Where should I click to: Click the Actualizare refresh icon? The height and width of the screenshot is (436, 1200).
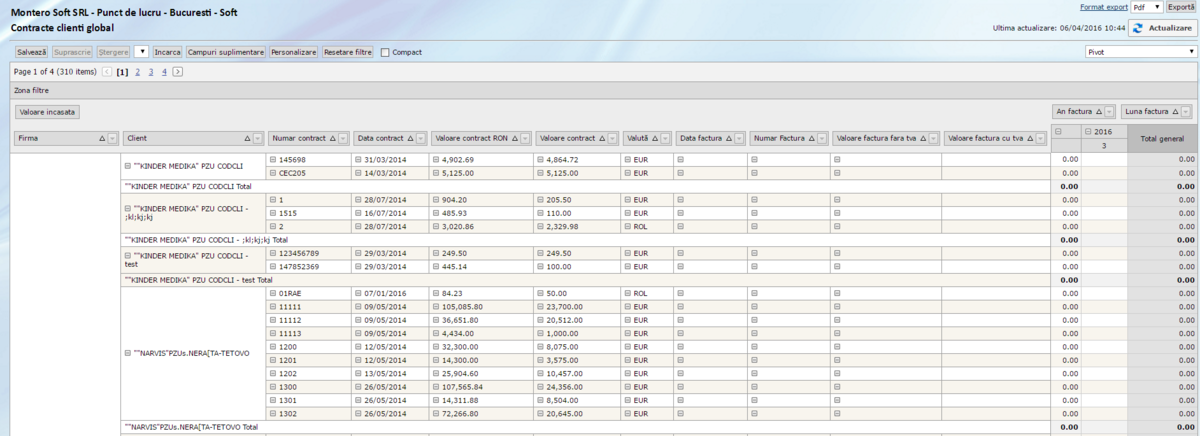coord(1139,29)
